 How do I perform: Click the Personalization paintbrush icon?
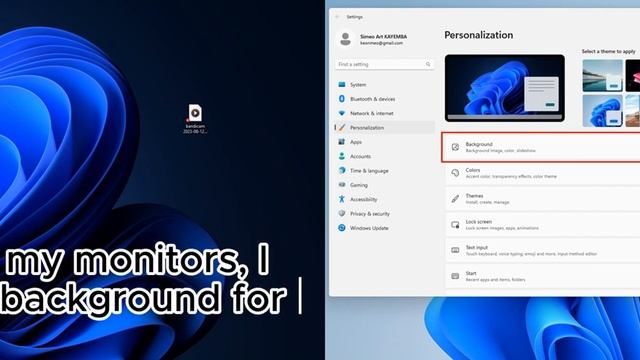point(342,128)
